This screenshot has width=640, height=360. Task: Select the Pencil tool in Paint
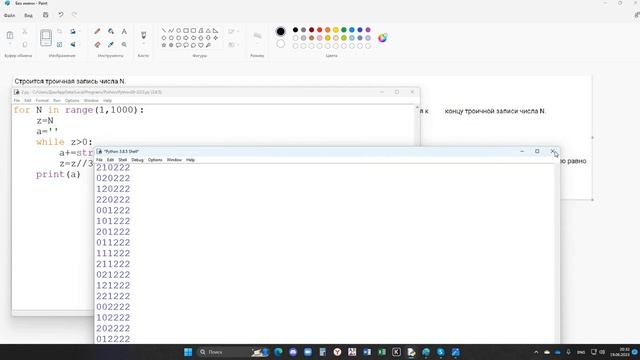click(97, 31)
